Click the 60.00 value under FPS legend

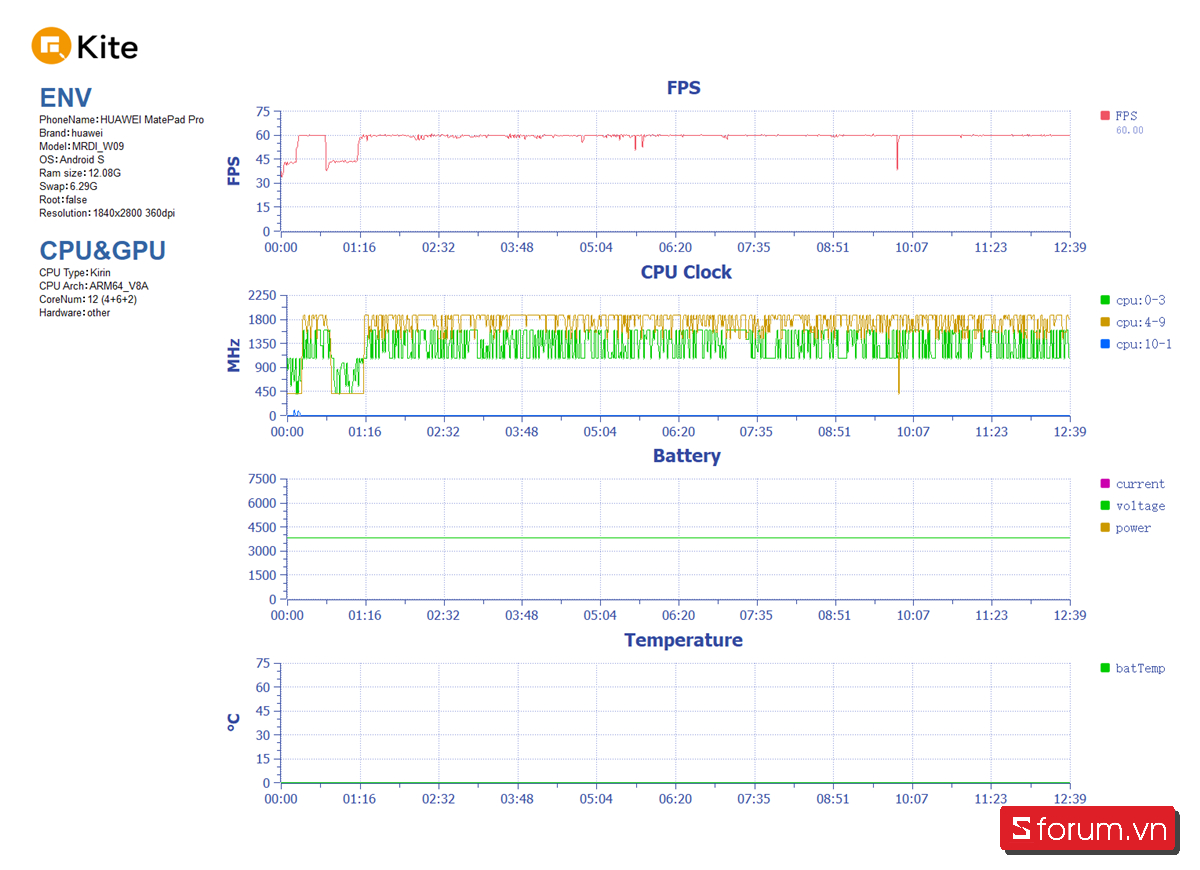pos(1130,131)
